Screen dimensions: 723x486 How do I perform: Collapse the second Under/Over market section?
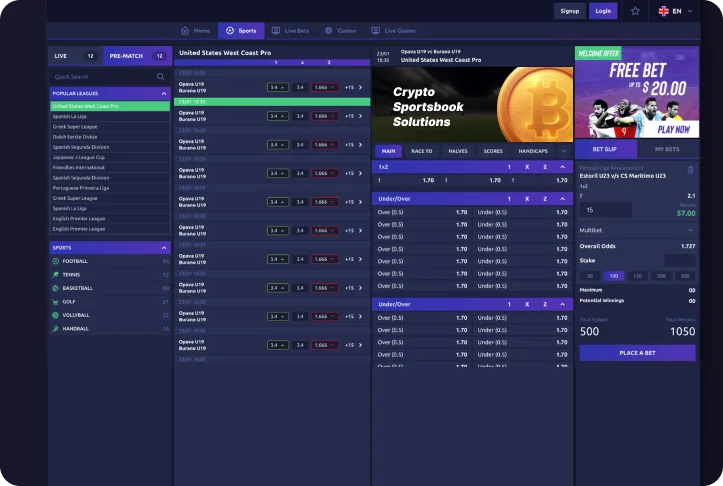point(563,304)
